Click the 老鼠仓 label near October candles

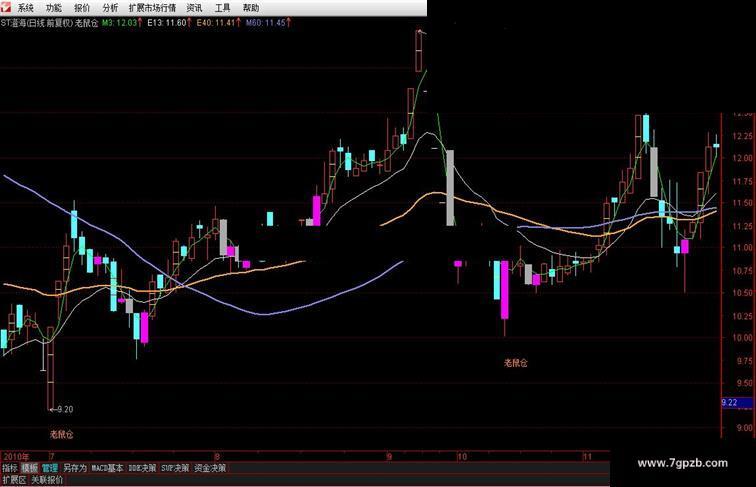[515, 363]
